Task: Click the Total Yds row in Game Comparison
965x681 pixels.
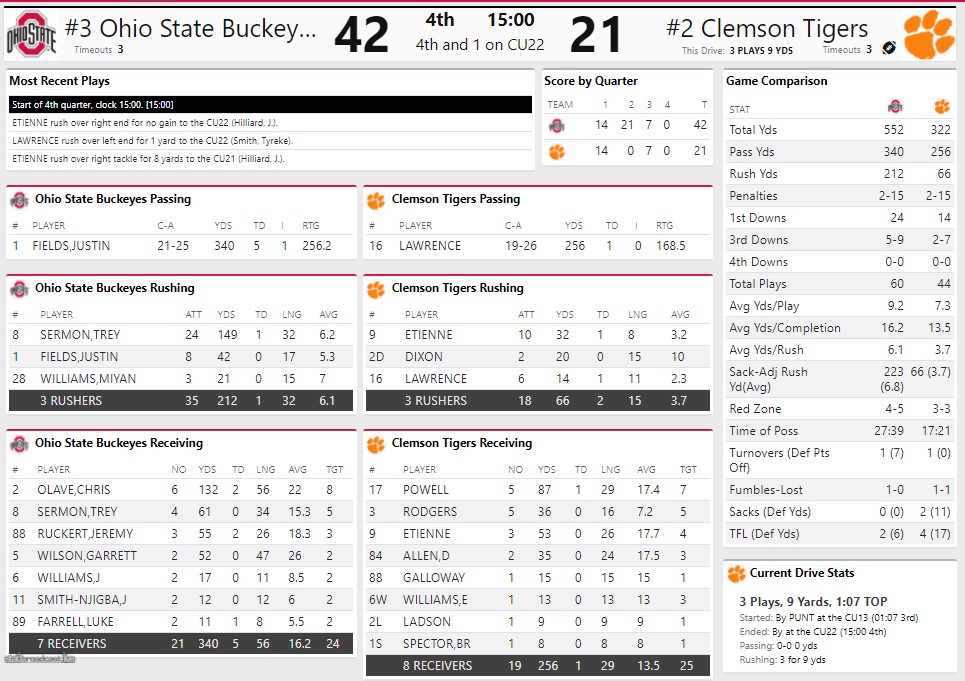Action: [x=839, y=130]
